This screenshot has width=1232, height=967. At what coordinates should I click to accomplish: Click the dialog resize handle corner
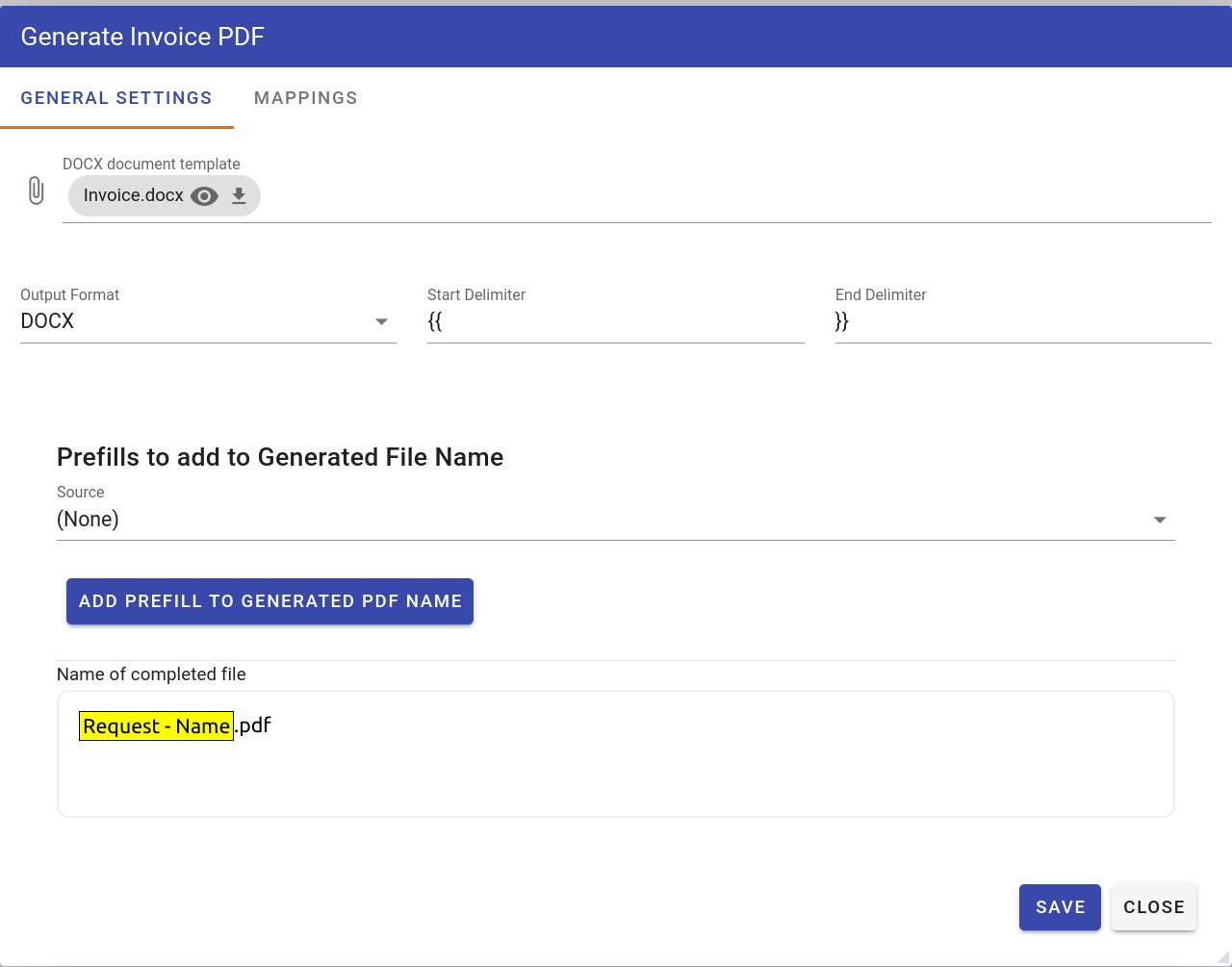coord(1223,958)
